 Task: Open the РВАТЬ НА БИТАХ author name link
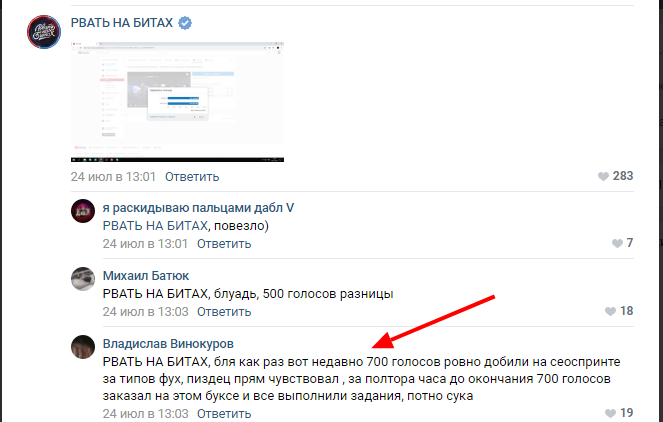(x=122, y=22)
